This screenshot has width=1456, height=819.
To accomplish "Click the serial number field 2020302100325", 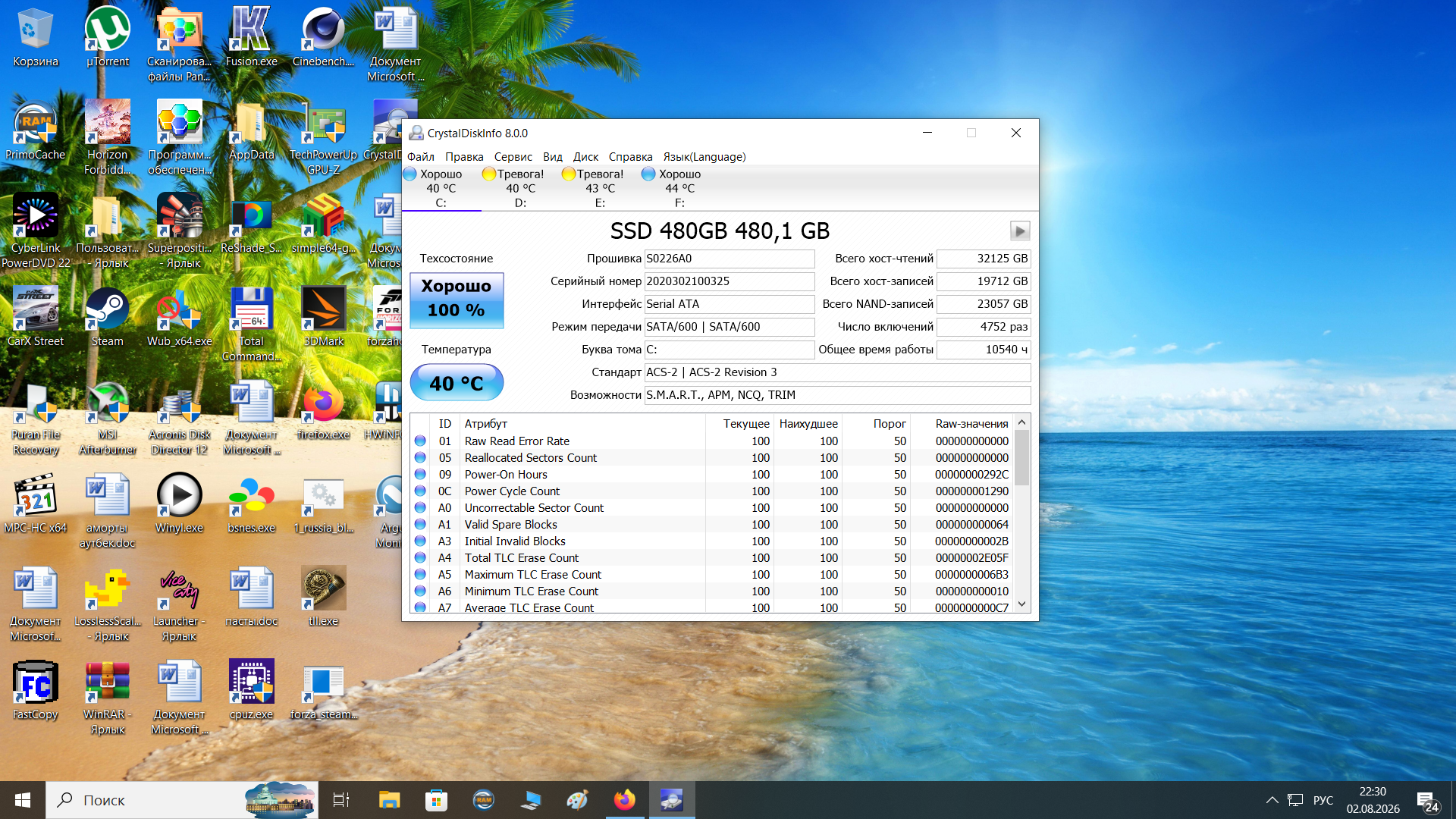I will (x=730, y=281).
